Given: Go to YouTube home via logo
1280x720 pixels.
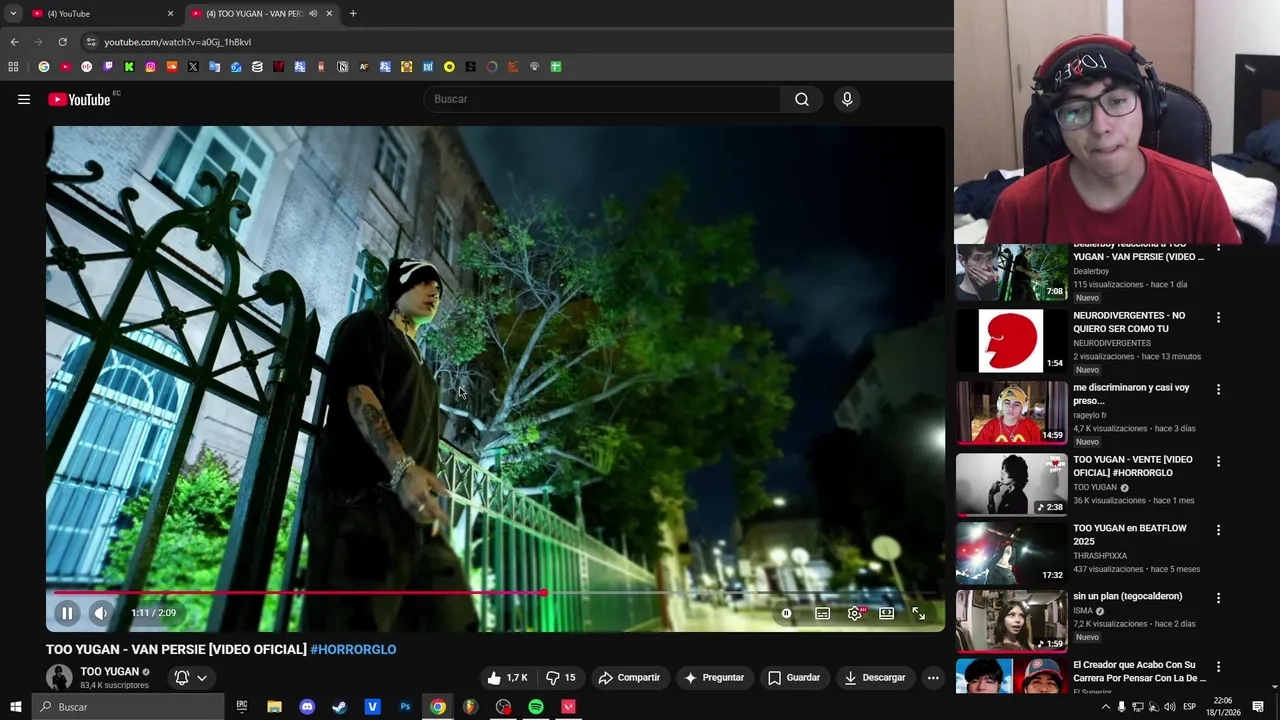Looking at the screenshot, I should pyautogui.click(x=80, y=99).
